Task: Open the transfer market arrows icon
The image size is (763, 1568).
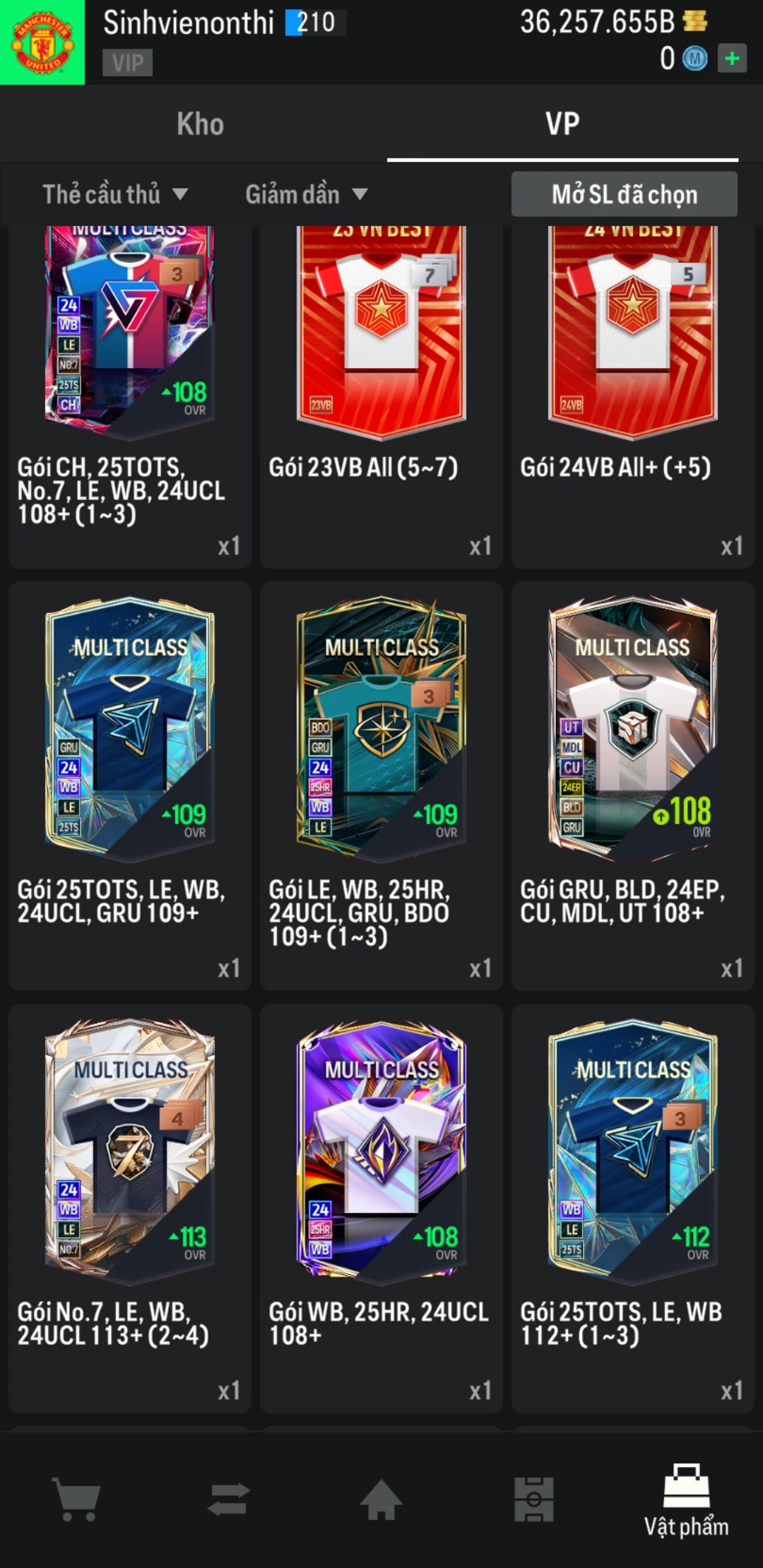Action: pos(229,1499)
